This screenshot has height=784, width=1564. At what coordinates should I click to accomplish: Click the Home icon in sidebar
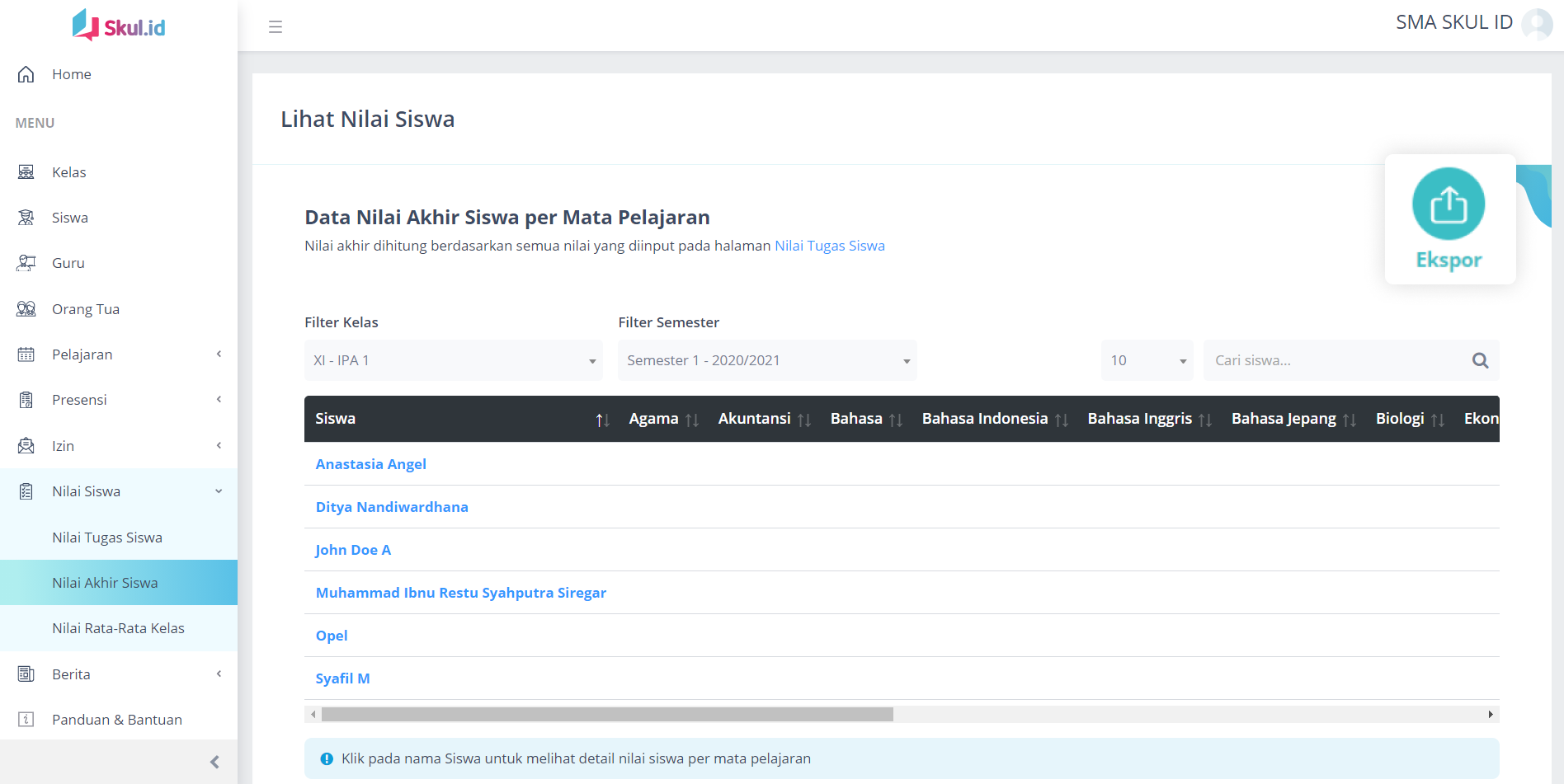click(x=26, y=74)
